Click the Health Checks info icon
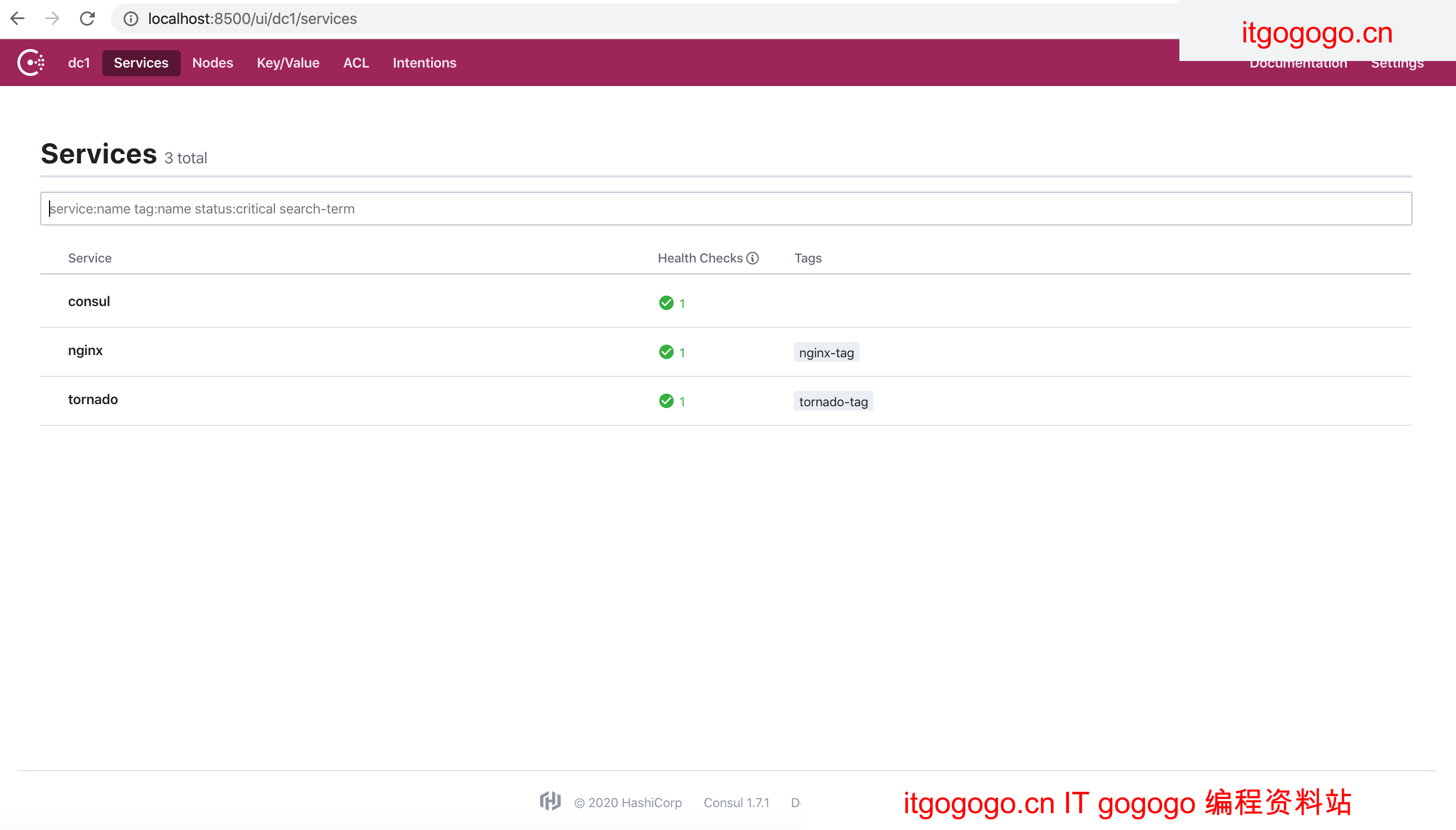The image size is (1456, 830). click(753, 258)
